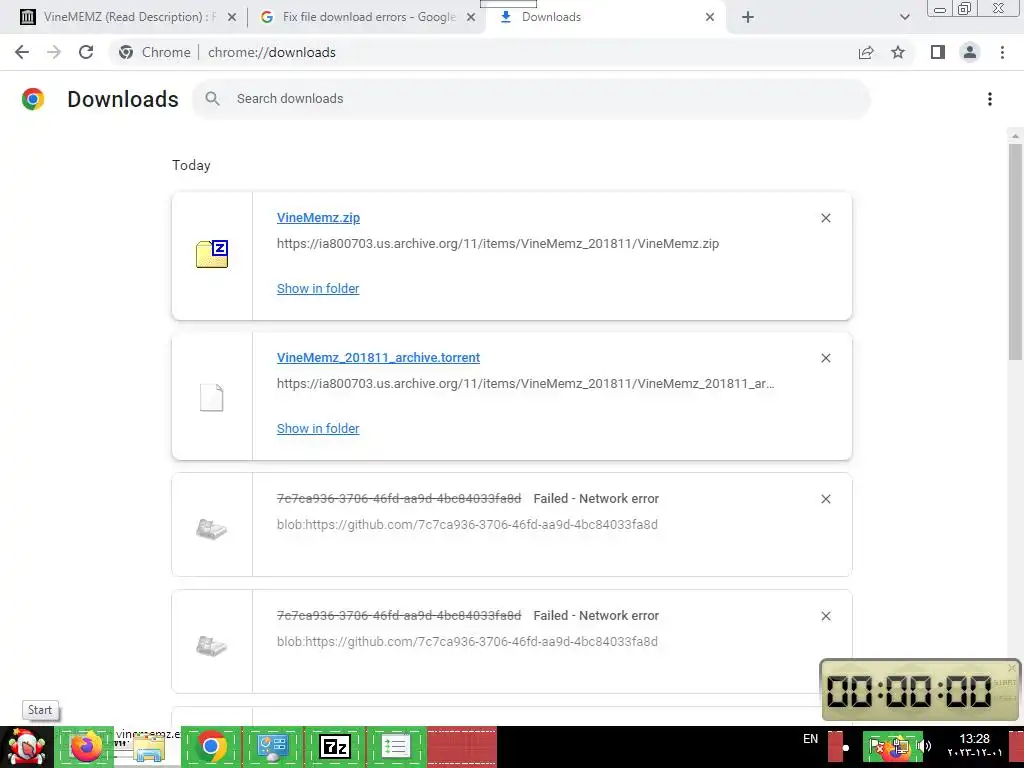Image resolution: width=1024 pixels, height=768 pixels.
Task: Open a new browser tab
Action: [748, 18]
